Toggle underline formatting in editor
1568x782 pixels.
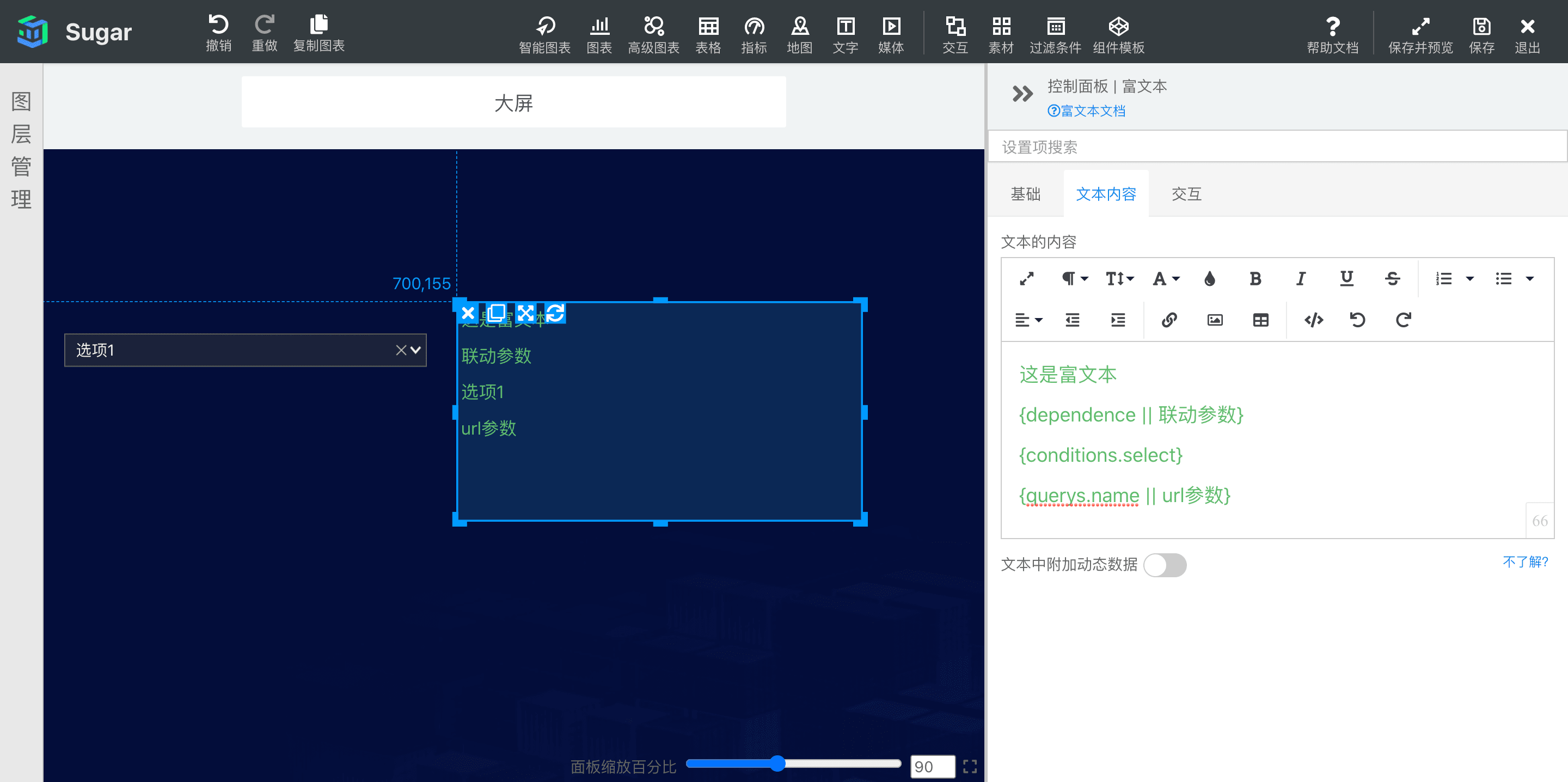[x=1346, y=278]
